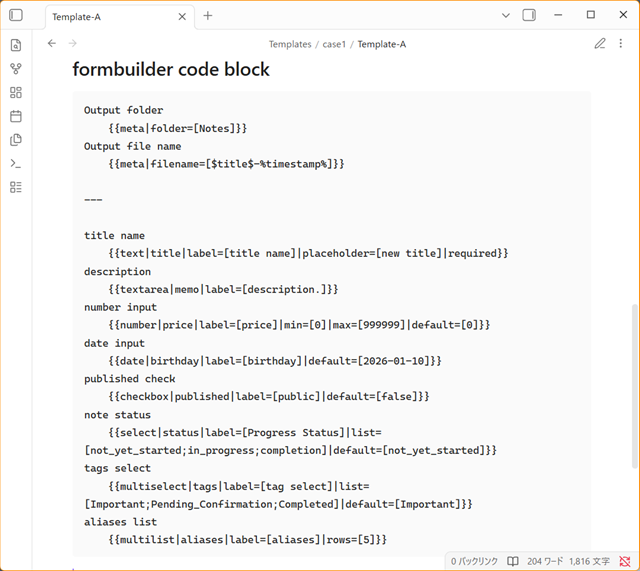Click the sync status icon in status bar

point(624,561)
